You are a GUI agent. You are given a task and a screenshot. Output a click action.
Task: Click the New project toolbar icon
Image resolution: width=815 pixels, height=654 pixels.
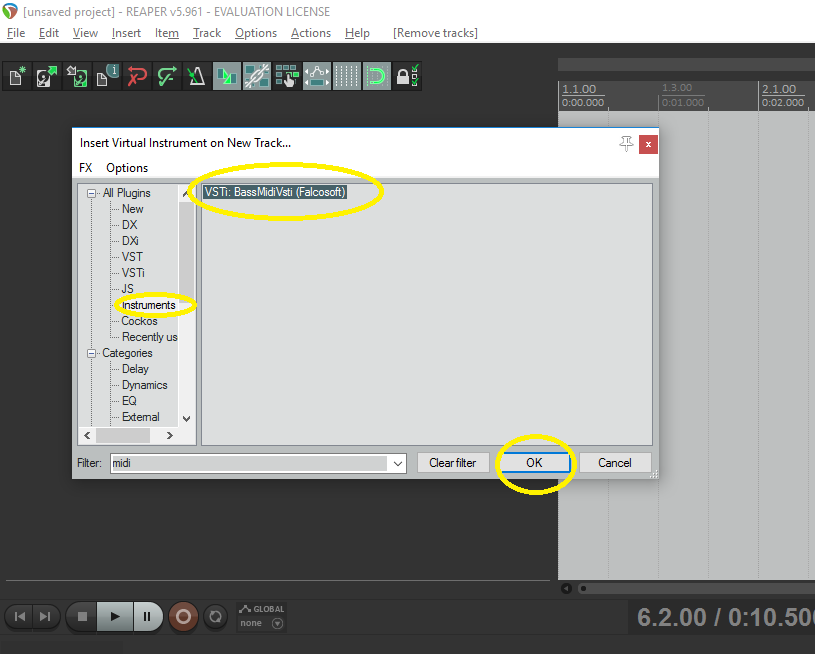click(x=18, y=76)
